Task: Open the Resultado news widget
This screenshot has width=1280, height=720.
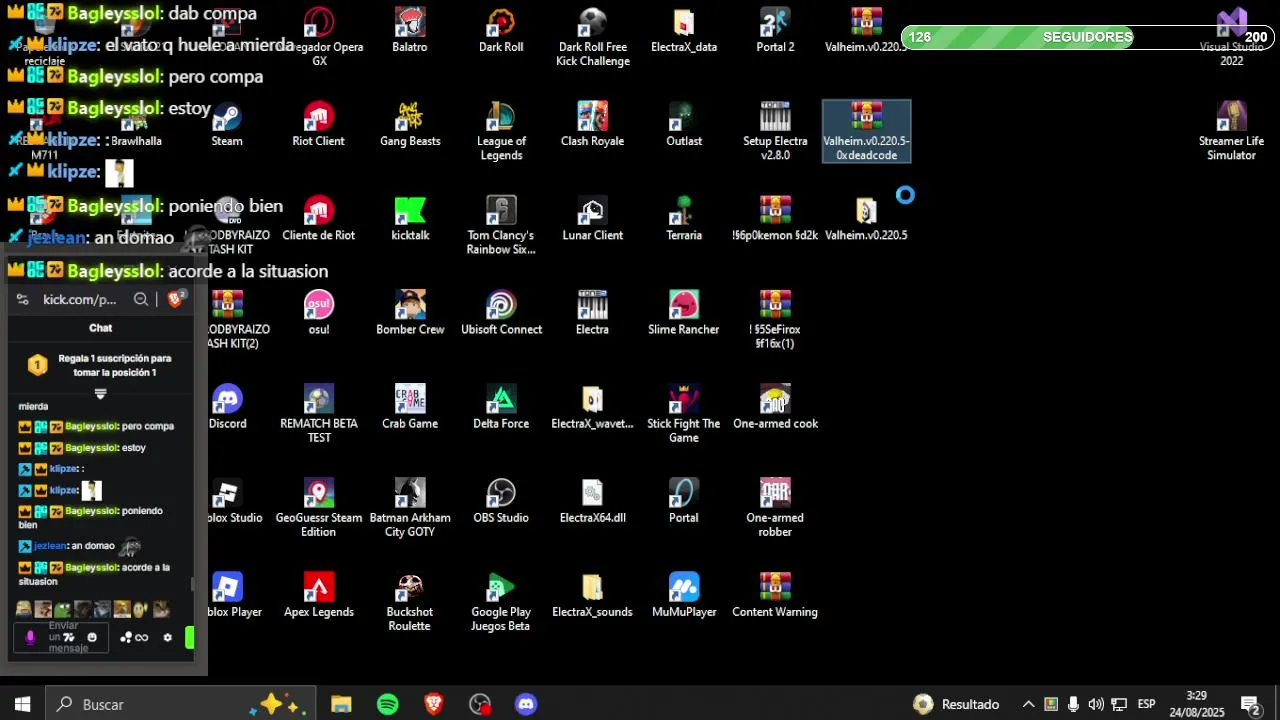Action: tap(956, 704)
